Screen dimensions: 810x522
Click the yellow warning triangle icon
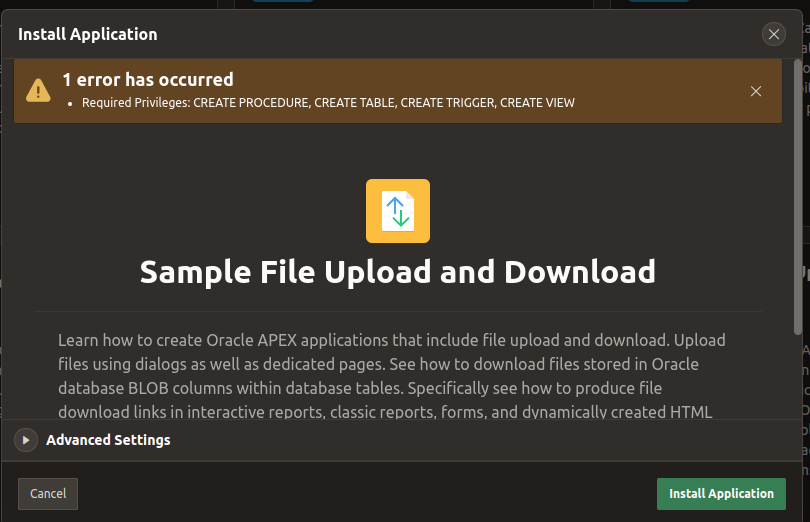pyautogui.click(x=38, y=90)
